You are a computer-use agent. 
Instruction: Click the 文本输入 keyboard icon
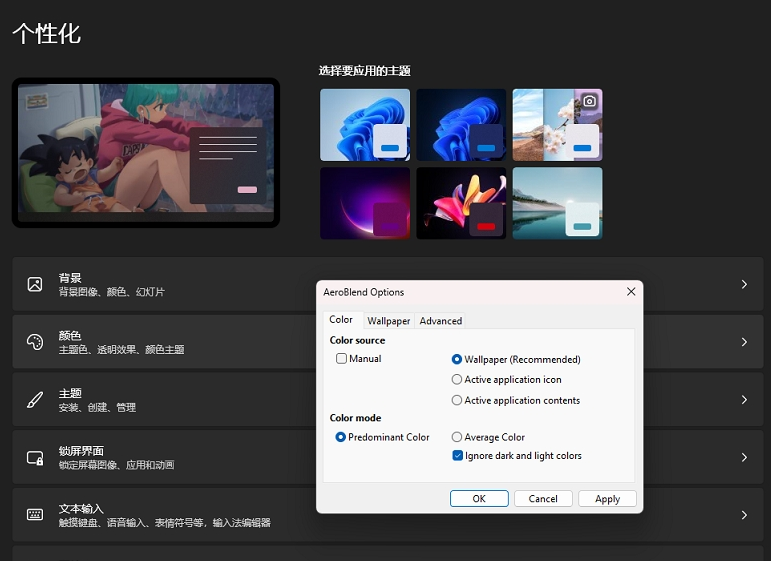click(x=35, y=515)
